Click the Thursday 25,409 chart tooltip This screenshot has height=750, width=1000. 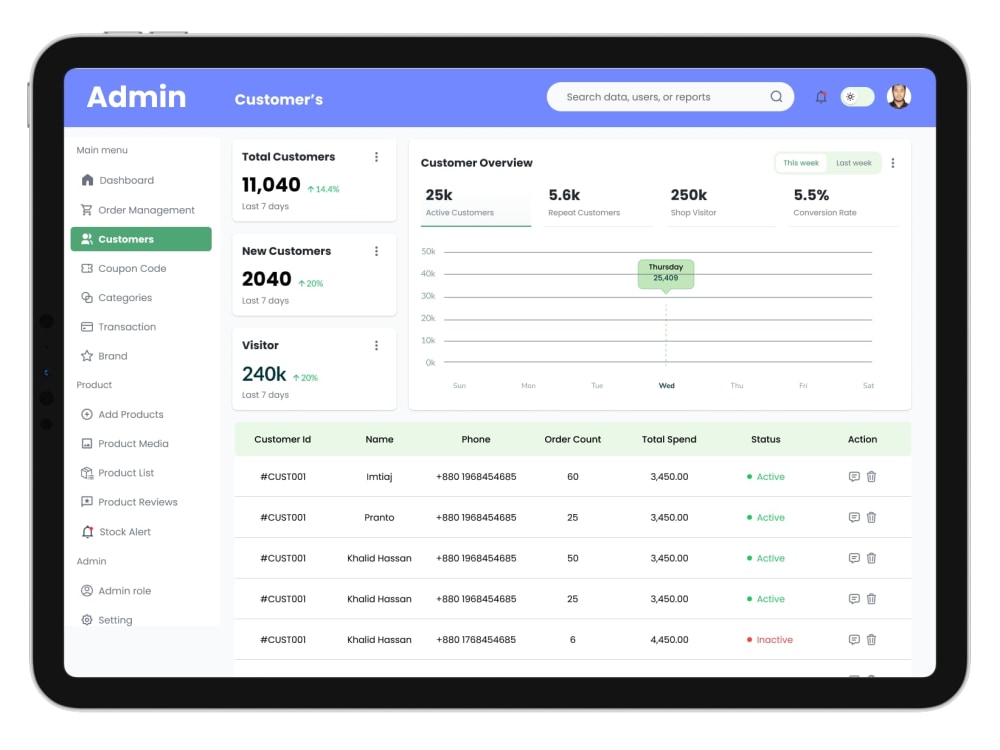tap(666, 274)
